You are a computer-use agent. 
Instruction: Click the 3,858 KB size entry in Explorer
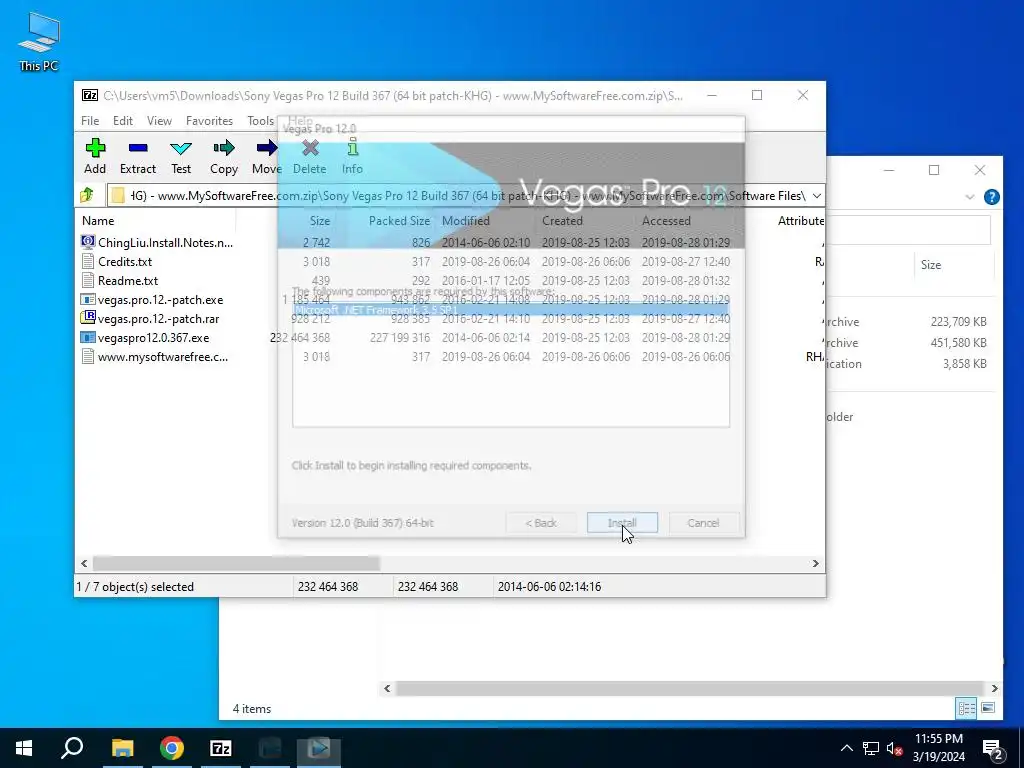(964, 364)
